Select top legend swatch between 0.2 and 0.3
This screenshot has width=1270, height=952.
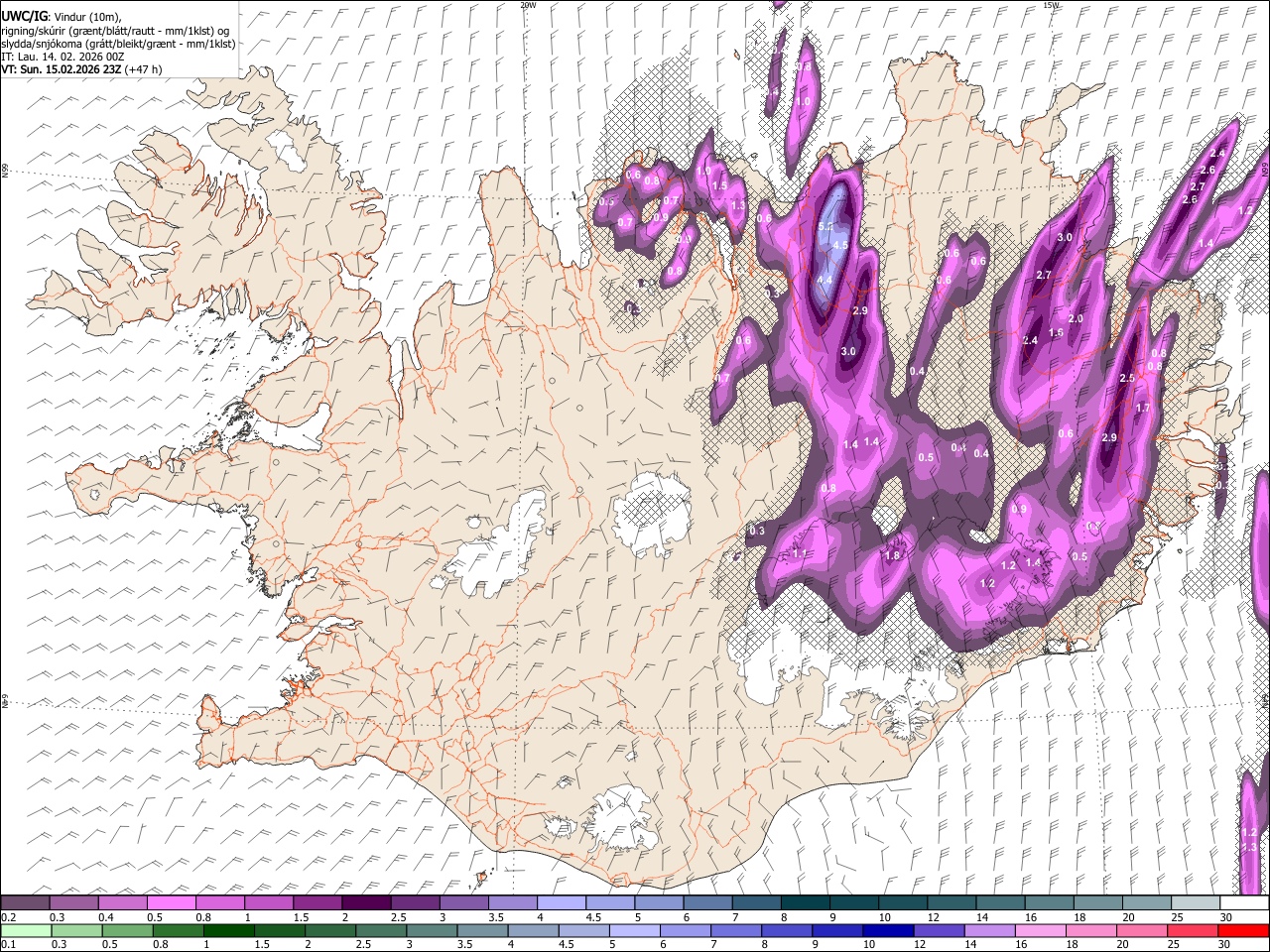[25, 902]
